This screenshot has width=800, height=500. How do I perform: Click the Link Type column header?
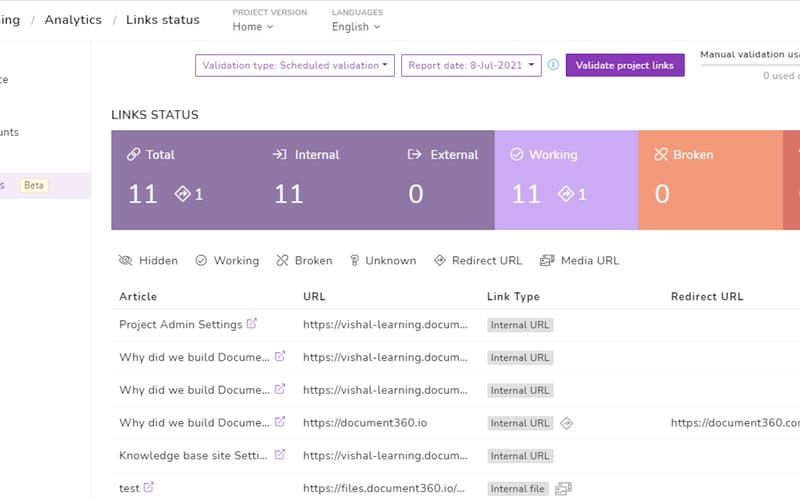click(x=513, y=296)
